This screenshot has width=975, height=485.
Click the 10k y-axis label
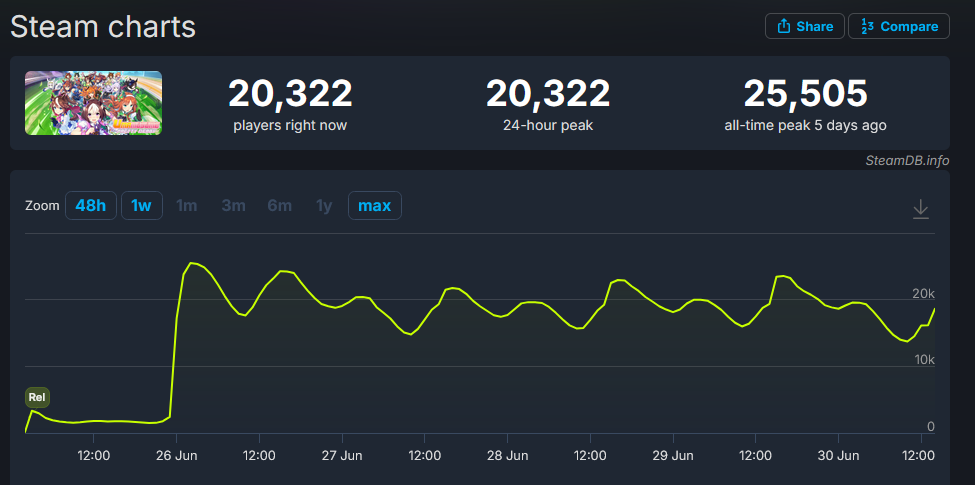pyautogui.click(x=923, y=360)
